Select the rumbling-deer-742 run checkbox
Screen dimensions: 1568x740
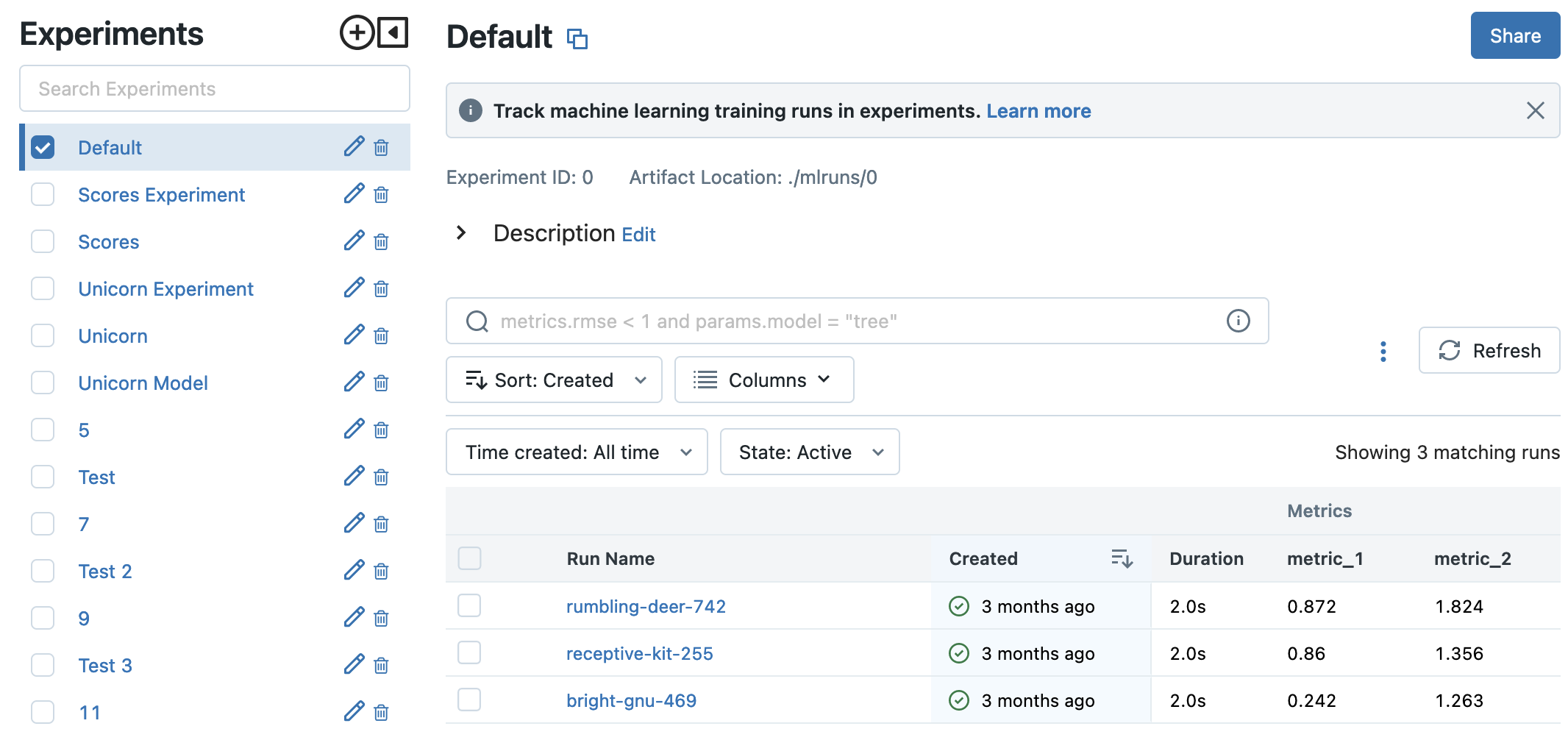point(469,606)
